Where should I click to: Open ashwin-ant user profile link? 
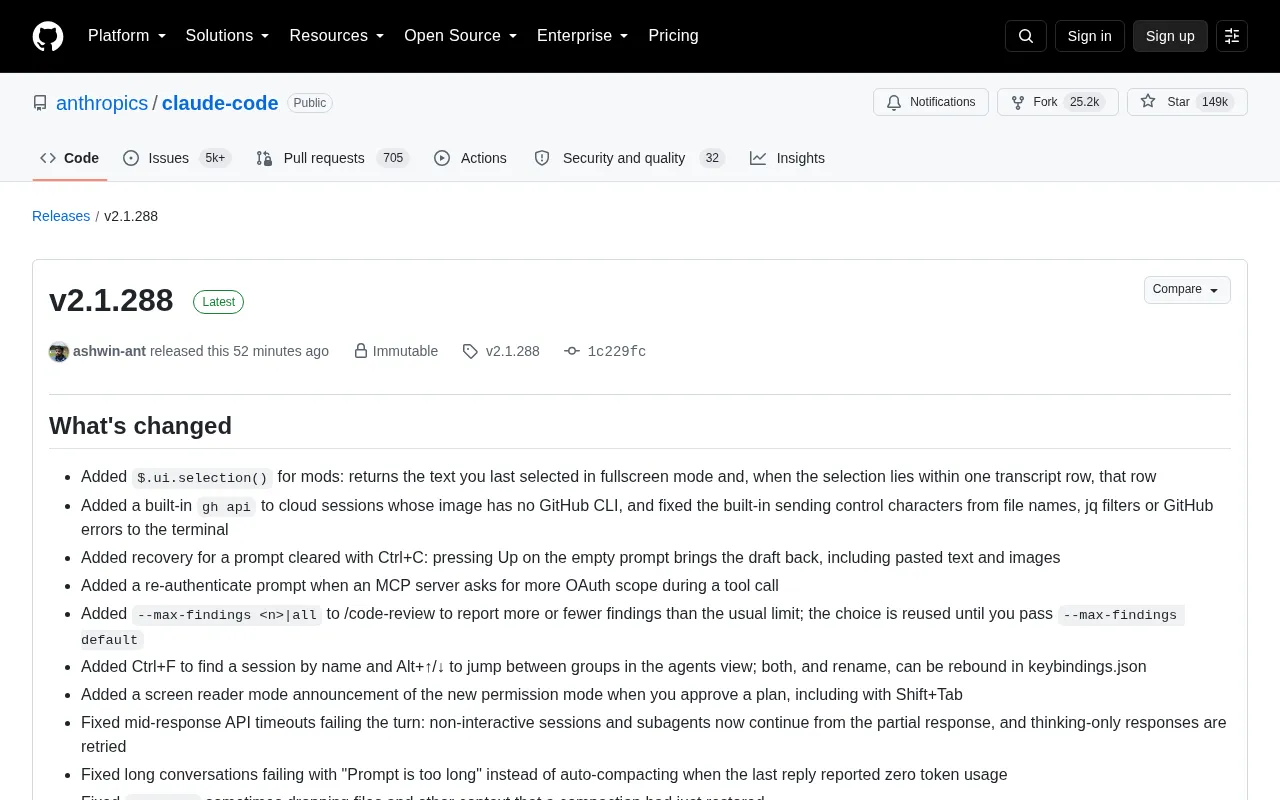[x=109, y=352]
